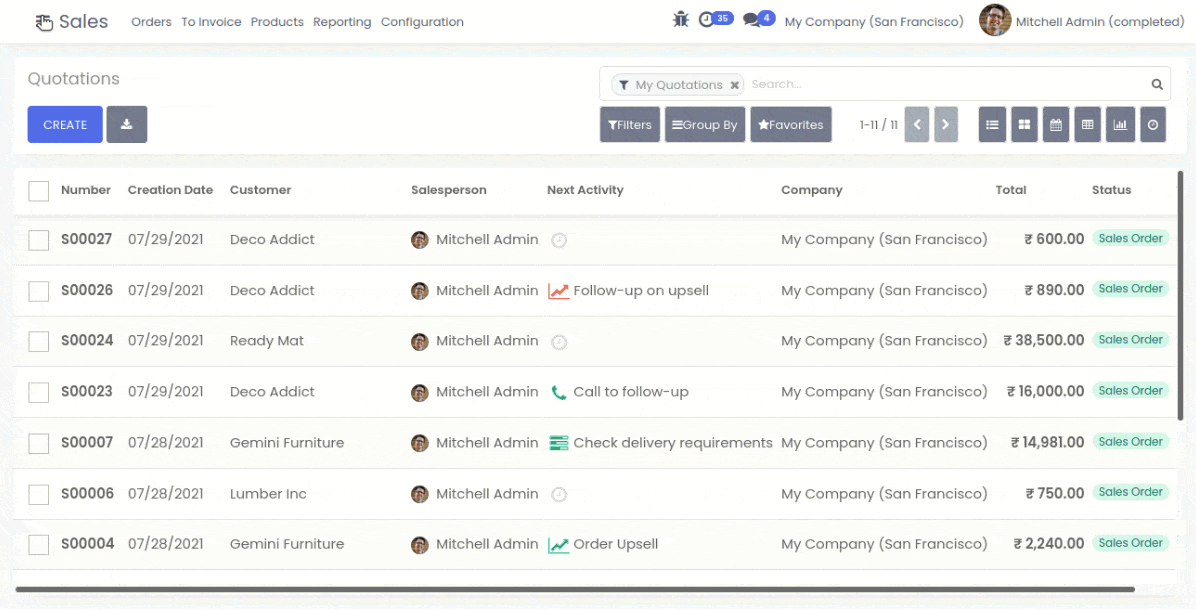The width and height of the screenshot is (1196, 610).
Task: Open the debug bug icon menu
Action: coord(681,19)
